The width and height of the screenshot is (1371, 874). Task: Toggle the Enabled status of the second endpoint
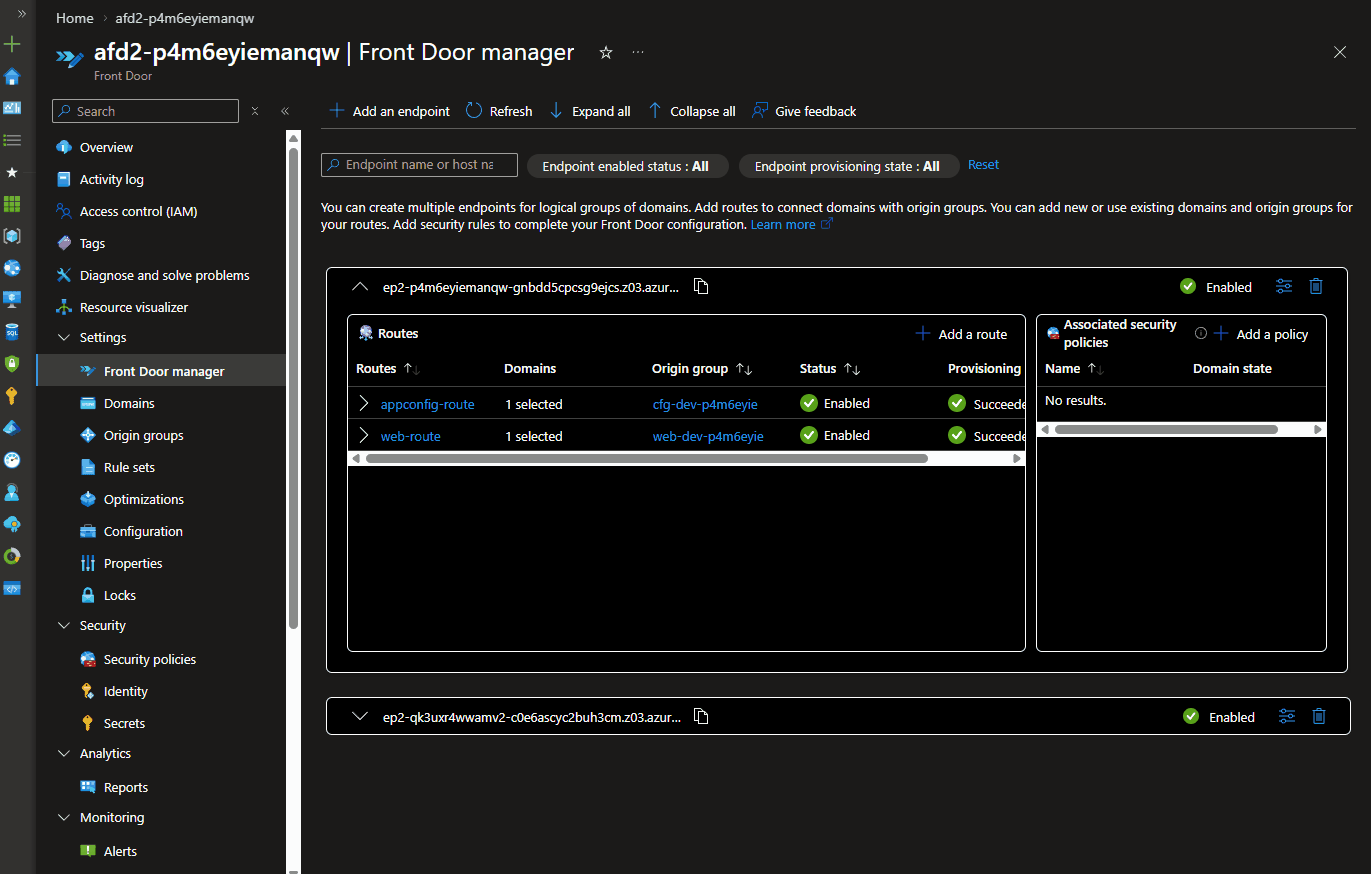[x=1220, y=716]
